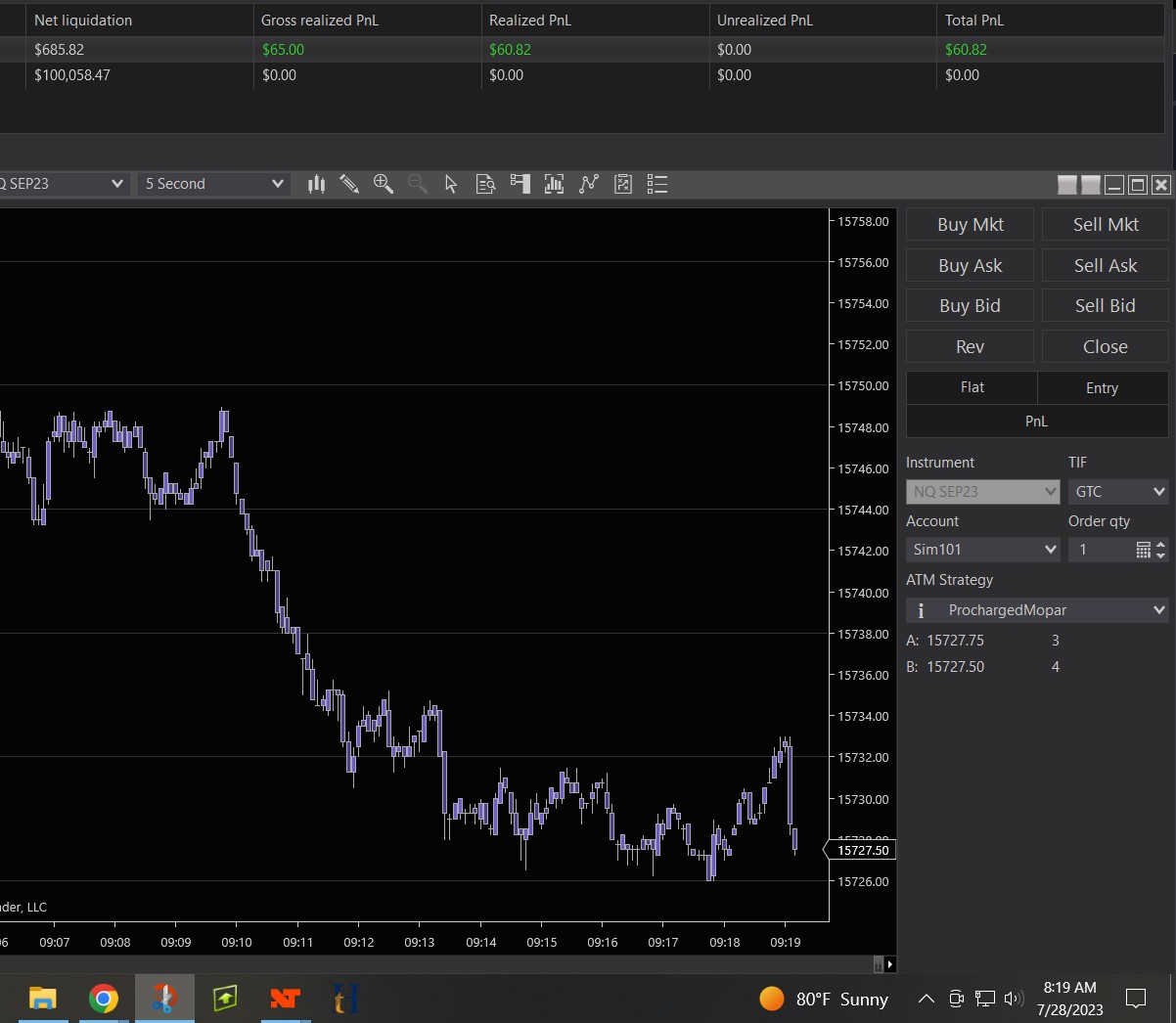Image resolution: width=1176 pixels, height=1023 pixels.
Task: Select the drawing tools pencil icon
Action: tap(349, 184)
